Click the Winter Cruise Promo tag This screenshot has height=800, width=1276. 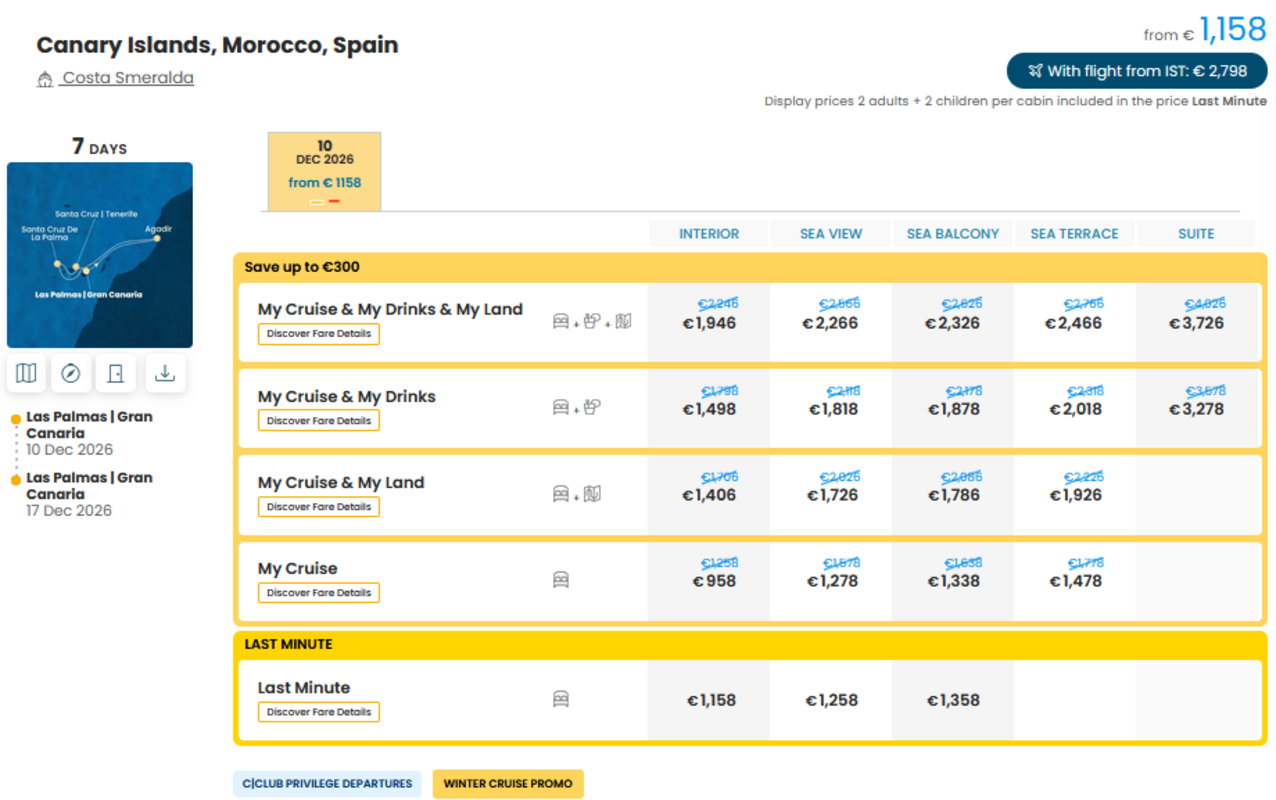(508, 784)
